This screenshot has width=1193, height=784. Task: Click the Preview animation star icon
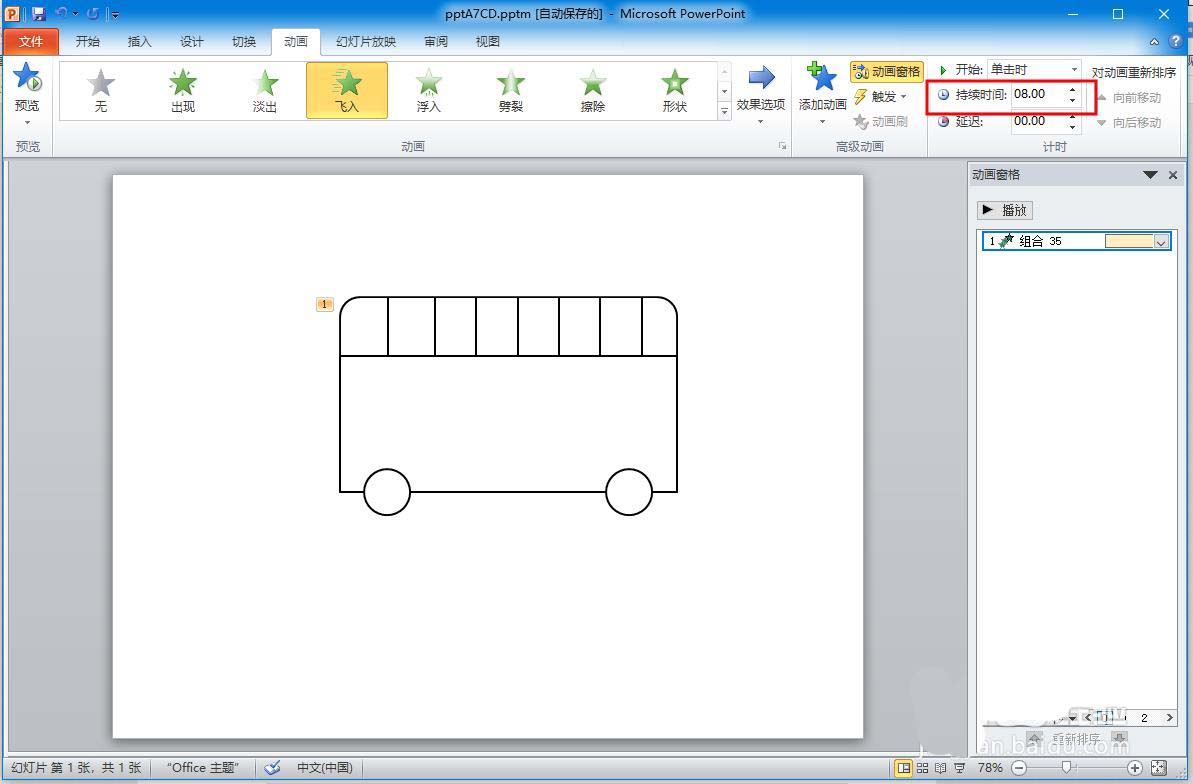(27, 77)
